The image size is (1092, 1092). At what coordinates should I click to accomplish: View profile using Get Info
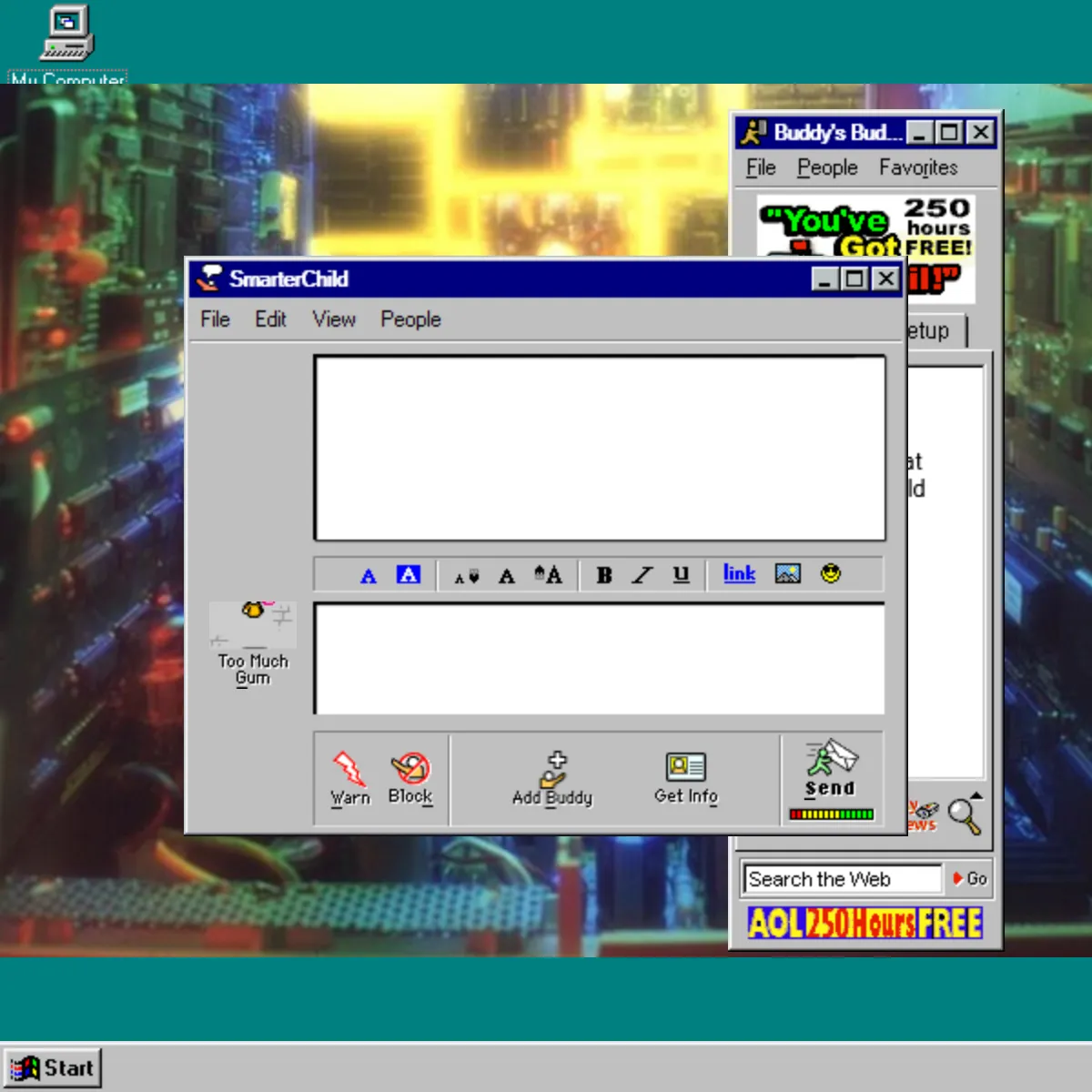point(686,779)
